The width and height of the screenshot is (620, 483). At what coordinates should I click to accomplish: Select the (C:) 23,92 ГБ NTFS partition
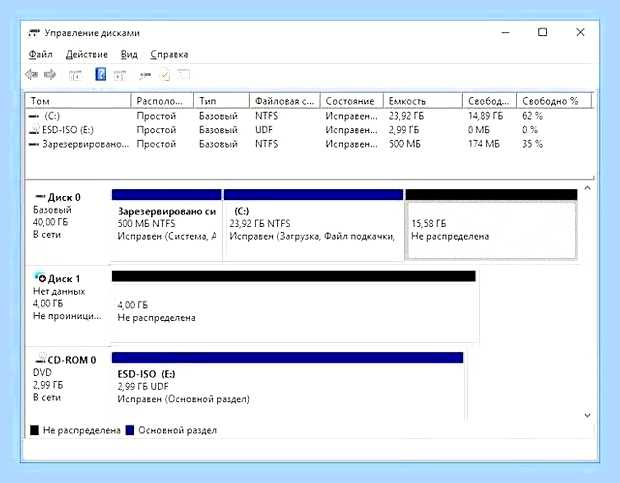(314, 225)
